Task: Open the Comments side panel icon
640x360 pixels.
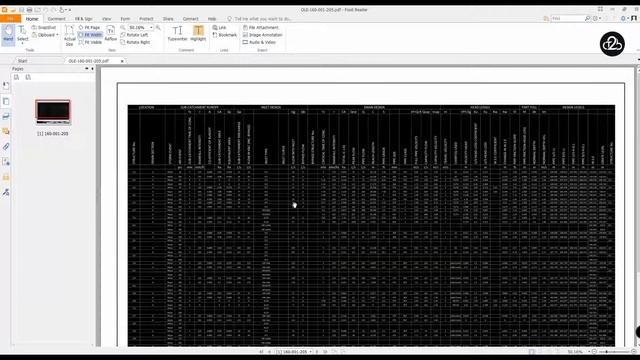Action: click(x=6, y=131)
